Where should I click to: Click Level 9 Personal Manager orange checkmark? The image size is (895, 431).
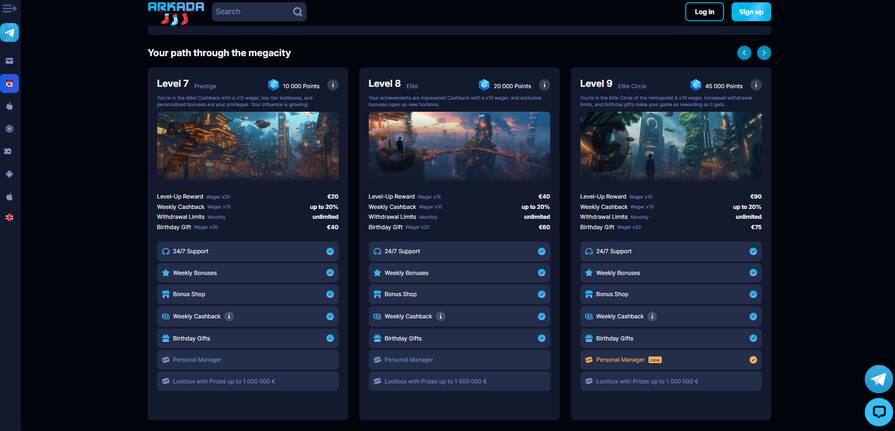[x=753, y=360]
